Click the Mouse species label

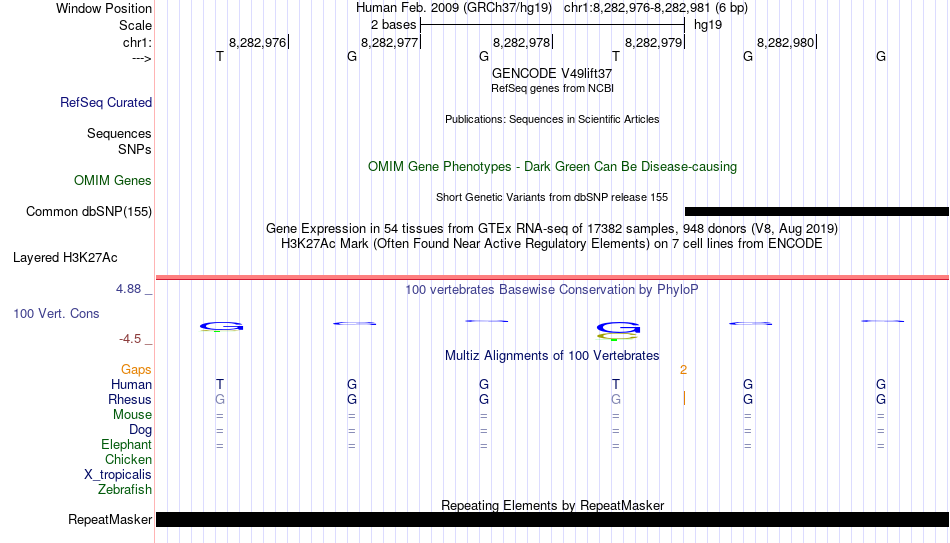(133, 415)
